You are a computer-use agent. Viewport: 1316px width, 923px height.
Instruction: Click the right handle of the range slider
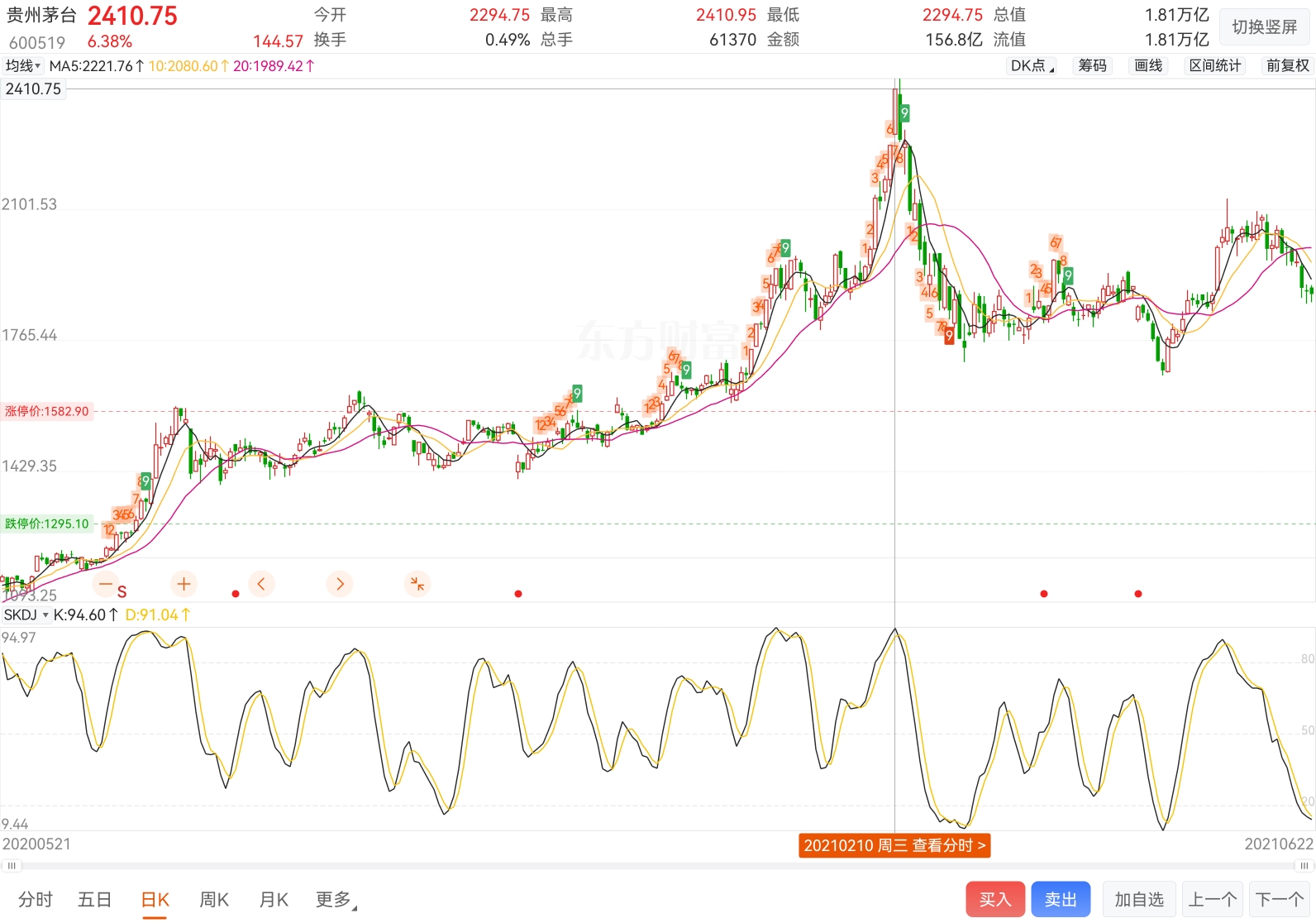(1304, 866)
